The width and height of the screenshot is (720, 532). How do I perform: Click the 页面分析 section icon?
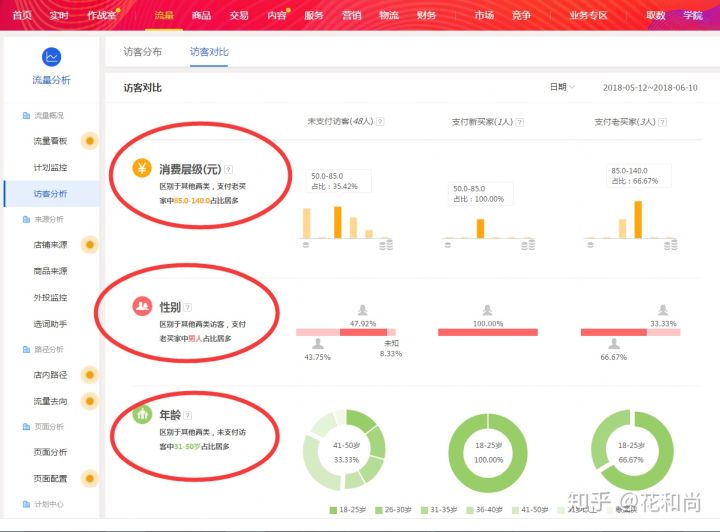26,427
